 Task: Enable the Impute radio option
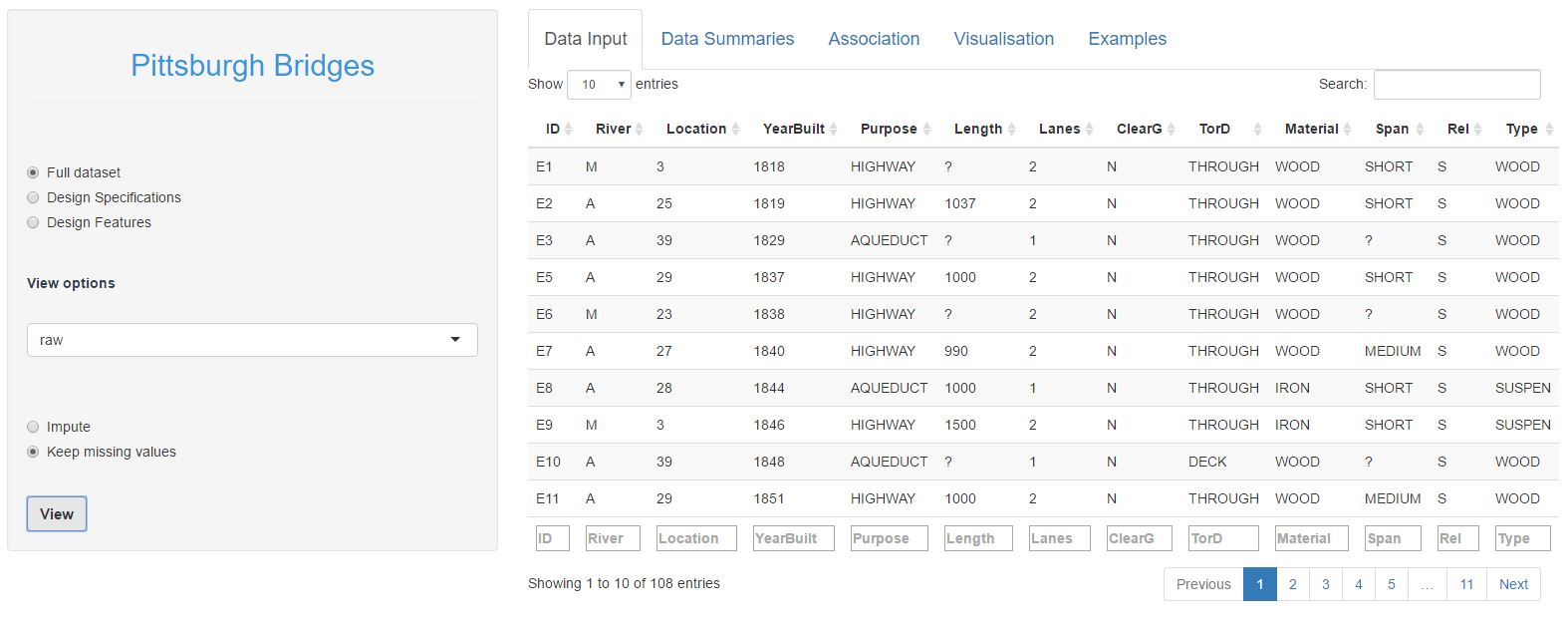34,427
